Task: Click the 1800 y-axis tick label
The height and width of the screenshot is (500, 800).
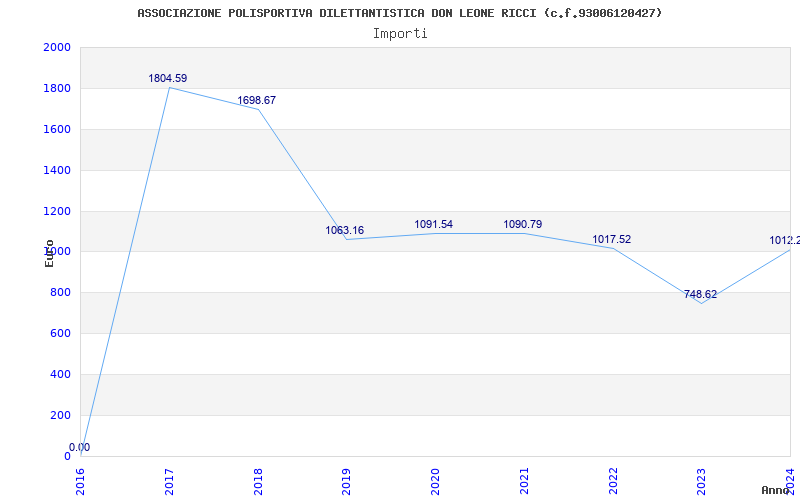Action: (x=57, y=88)
